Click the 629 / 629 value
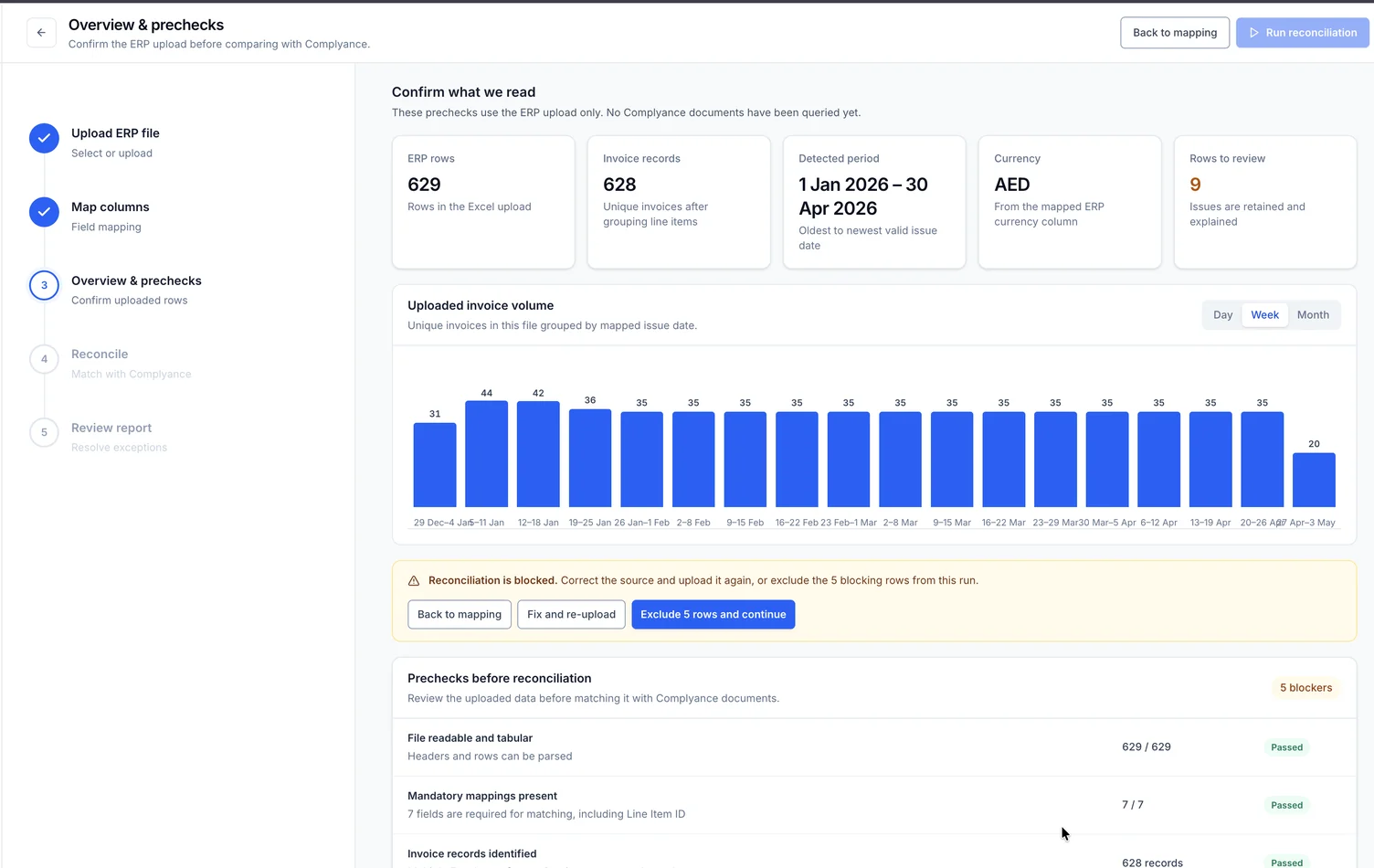Viewport: 1374px width, 868px height. [x=1147, y=747]
